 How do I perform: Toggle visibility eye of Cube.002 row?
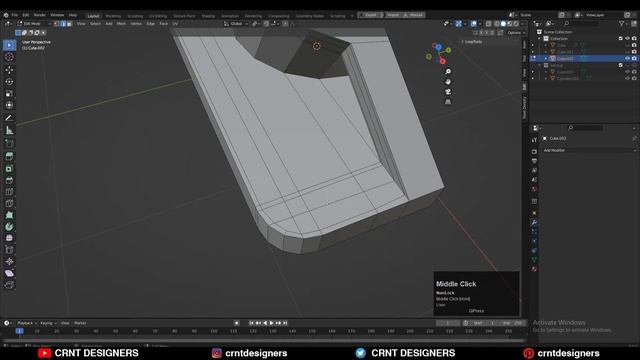pos(627,58)
